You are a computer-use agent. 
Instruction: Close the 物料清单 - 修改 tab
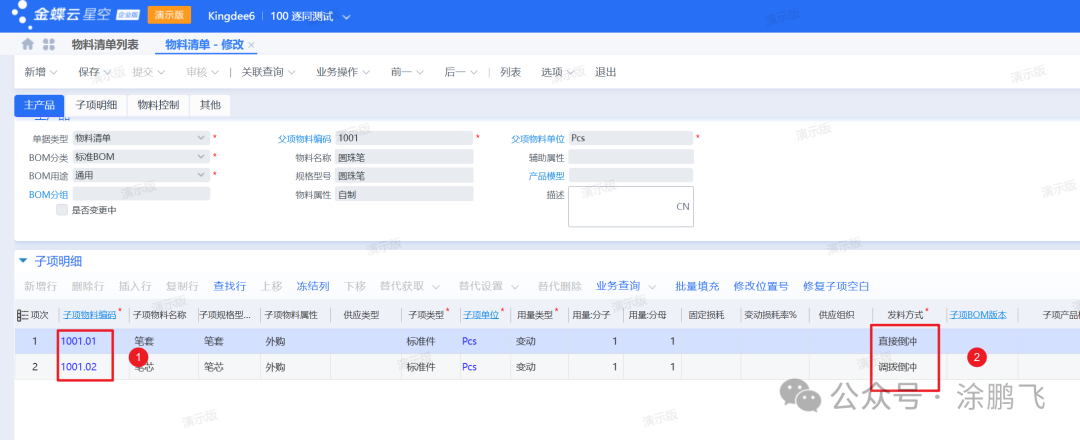pos(252,45)
